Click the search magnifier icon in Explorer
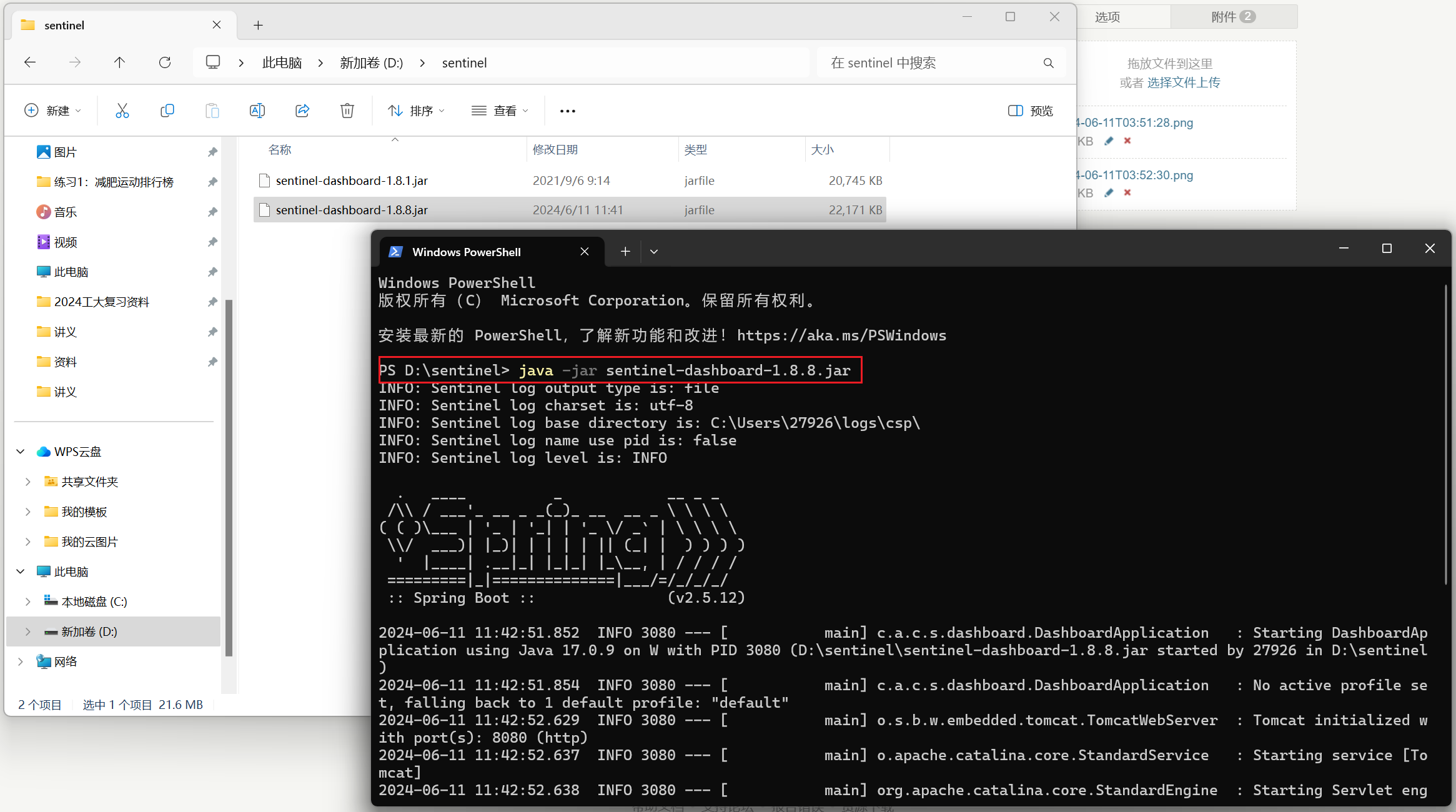Image resolution: width=1456 pixels, height=812 pixels. coord(1049,63)
